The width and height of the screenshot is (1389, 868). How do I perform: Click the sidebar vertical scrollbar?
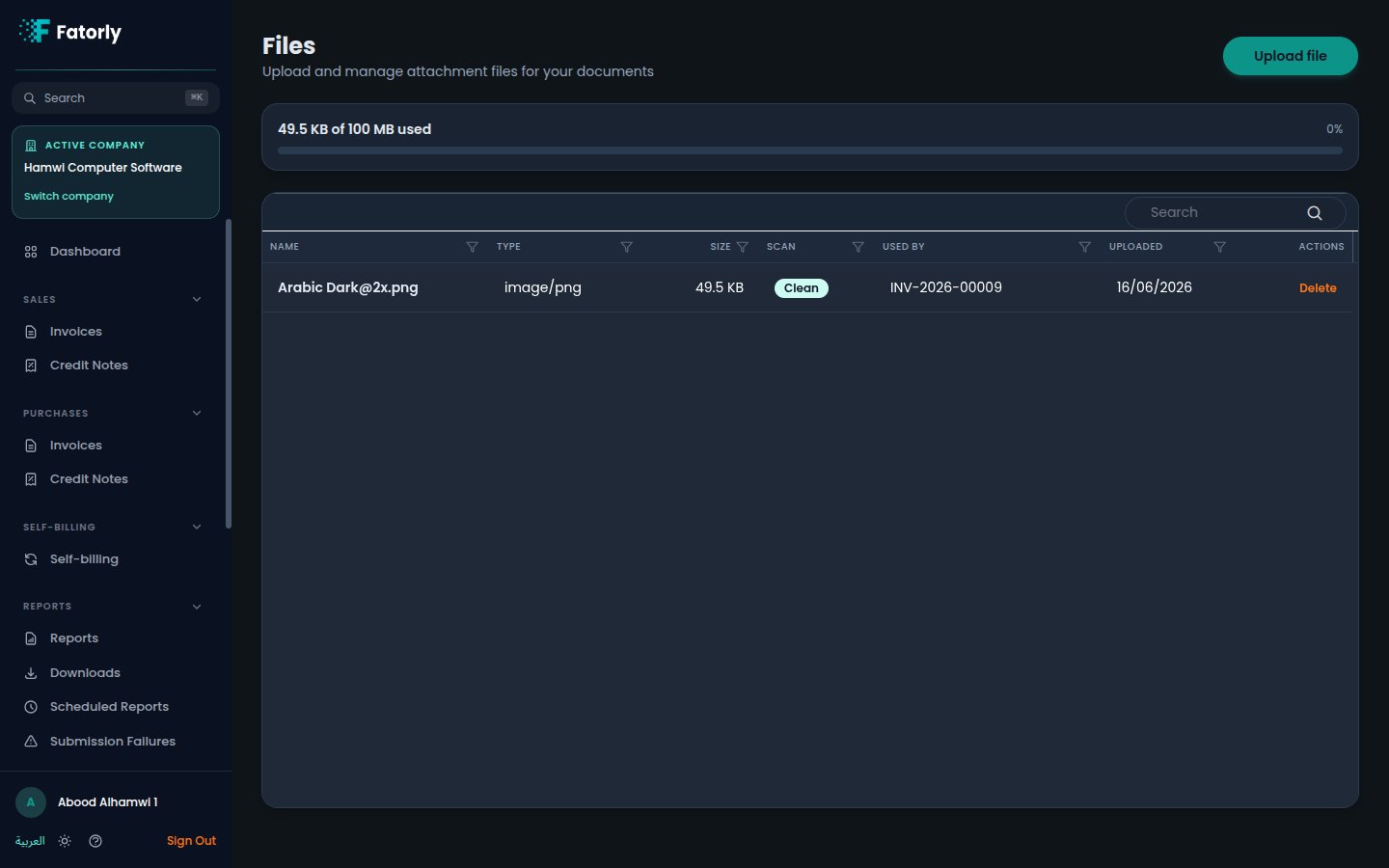tap(229, 374)
